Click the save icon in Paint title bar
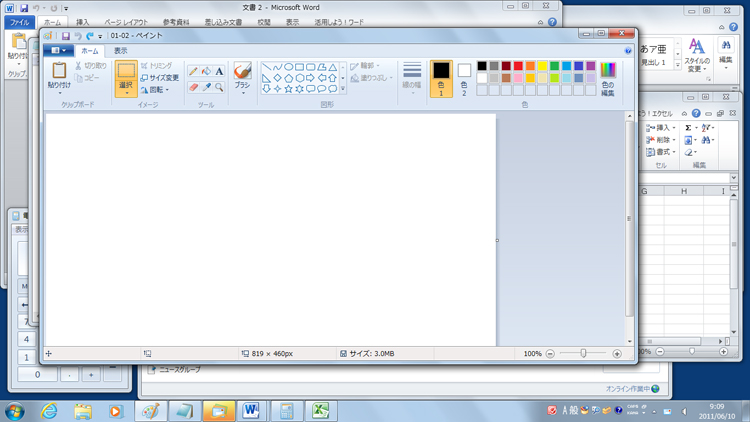This screenshot has width=750, height=422. [x=66, y=36]
